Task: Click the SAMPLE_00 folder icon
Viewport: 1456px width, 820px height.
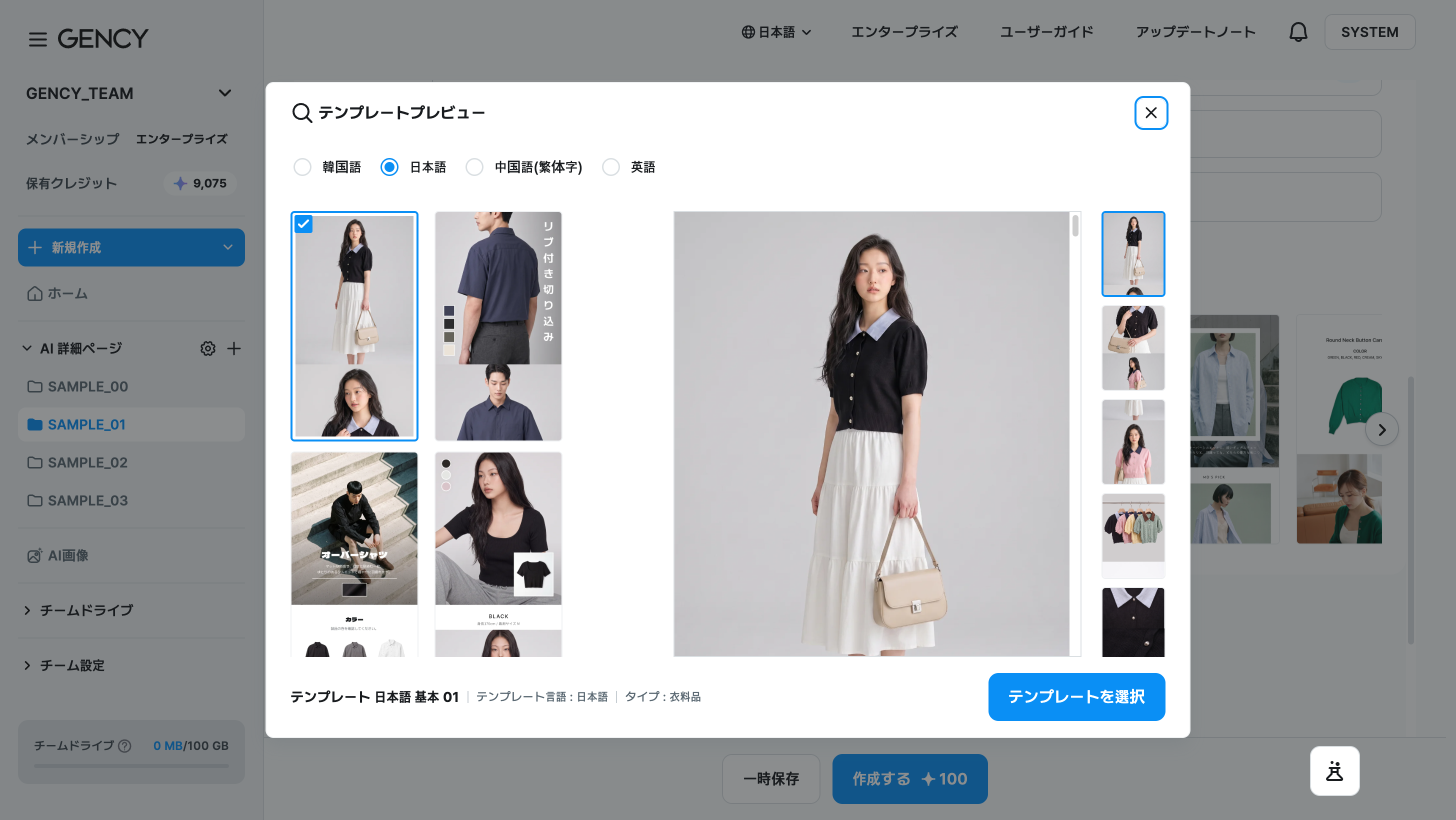Action: (x=34, y=386)
